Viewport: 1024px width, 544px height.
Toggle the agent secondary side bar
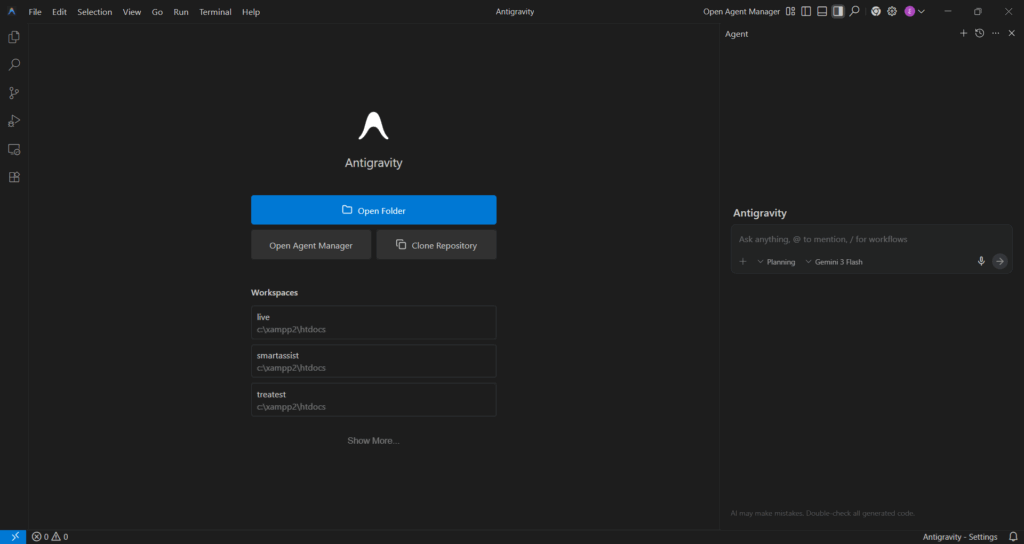click(x=838, y=11)
